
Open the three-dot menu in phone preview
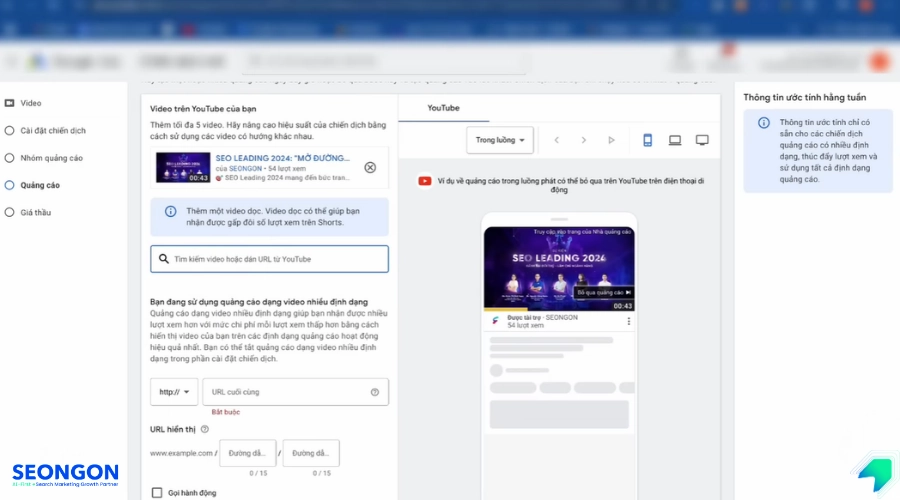click(629, 321)
